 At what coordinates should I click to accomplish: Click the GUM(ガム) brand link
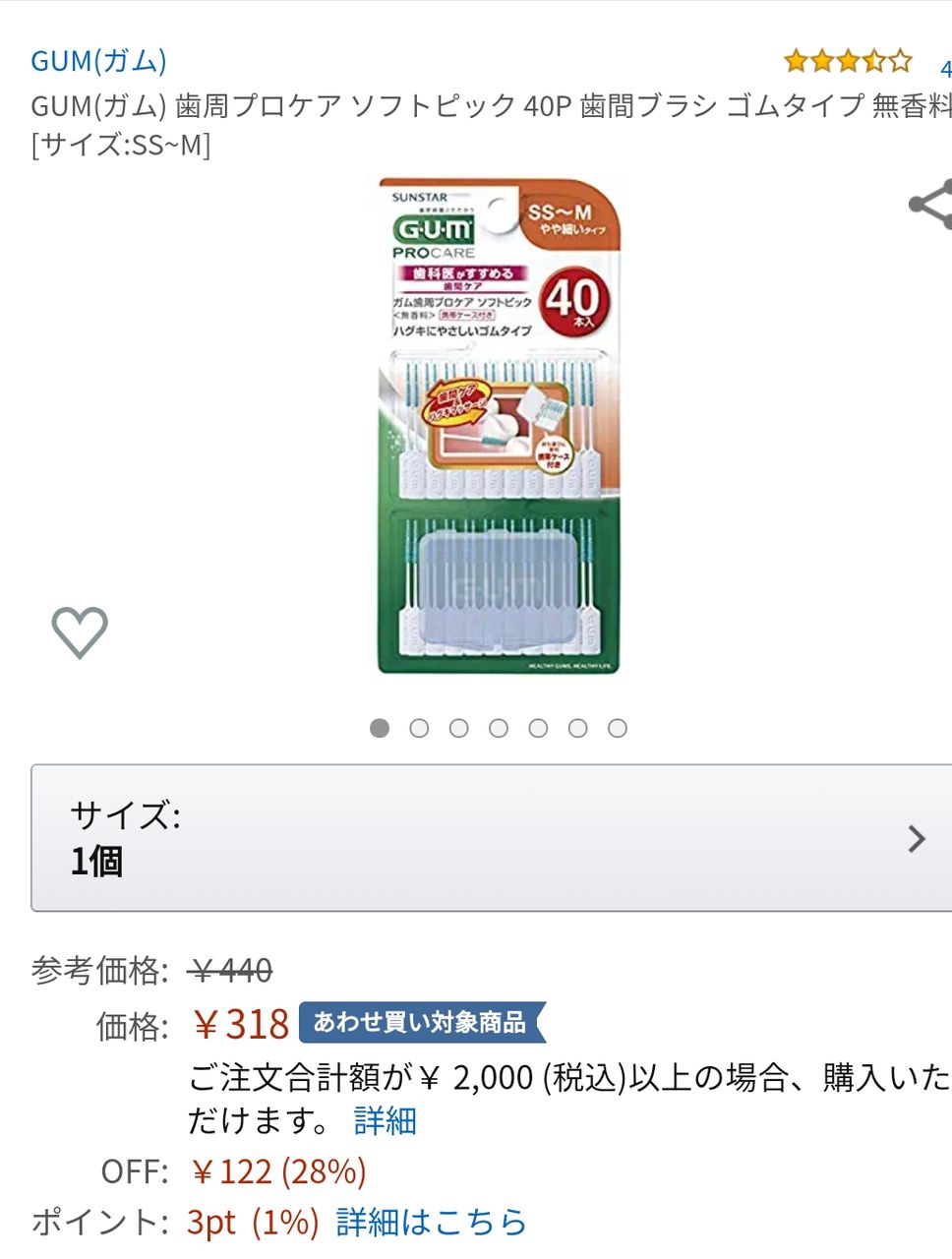click(x=98, y=61)
